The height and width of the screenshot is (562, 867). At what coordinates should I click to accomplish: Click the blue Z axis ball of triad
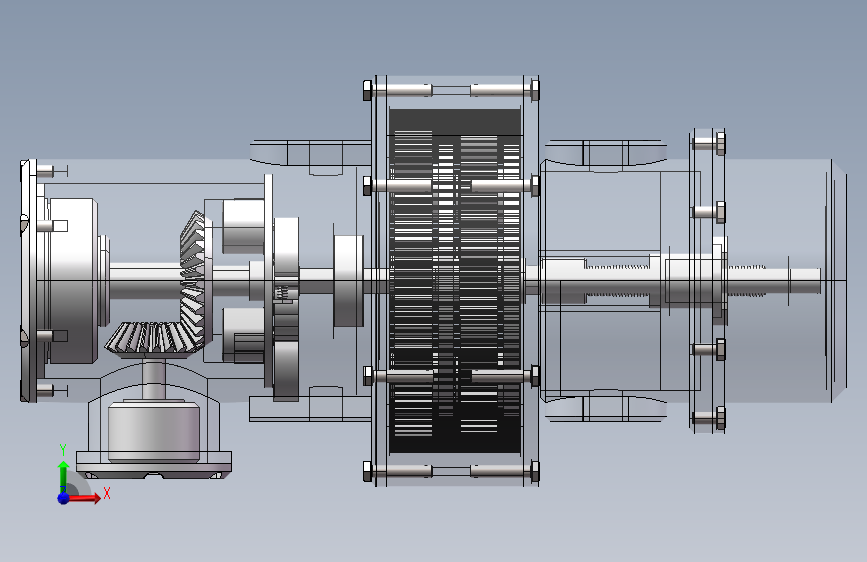64,498
